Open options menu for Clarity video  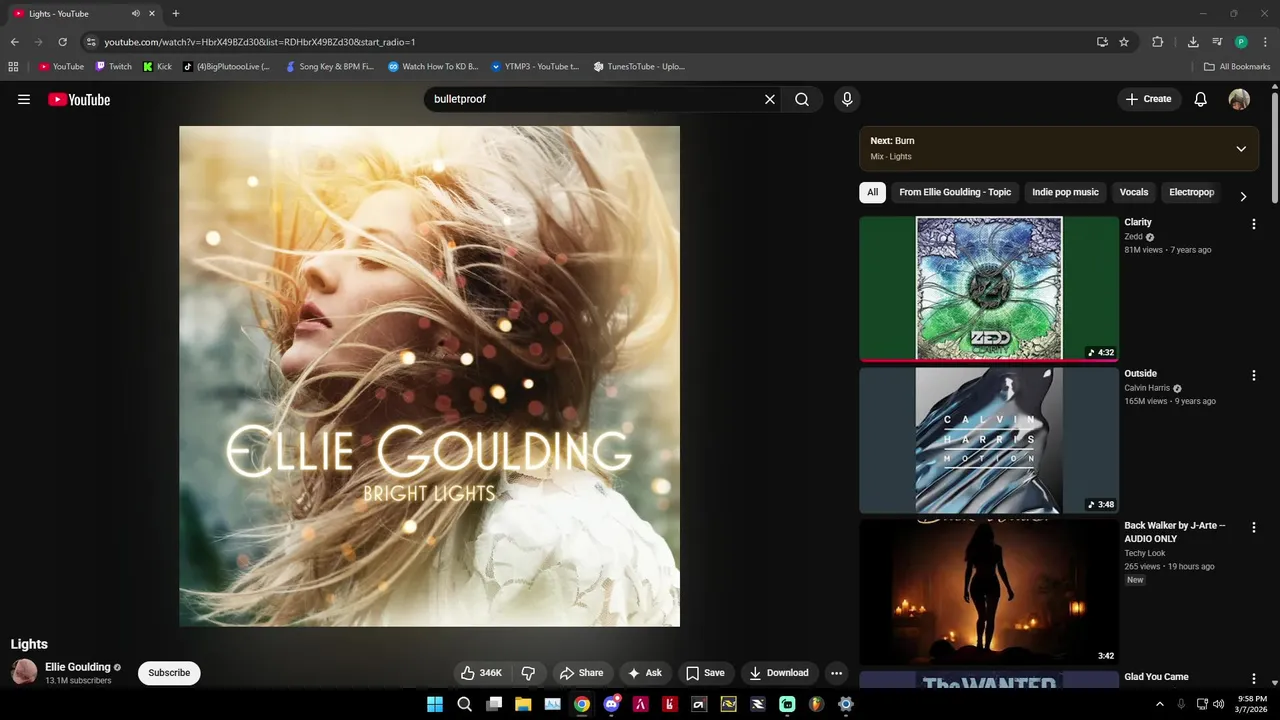1253,224
